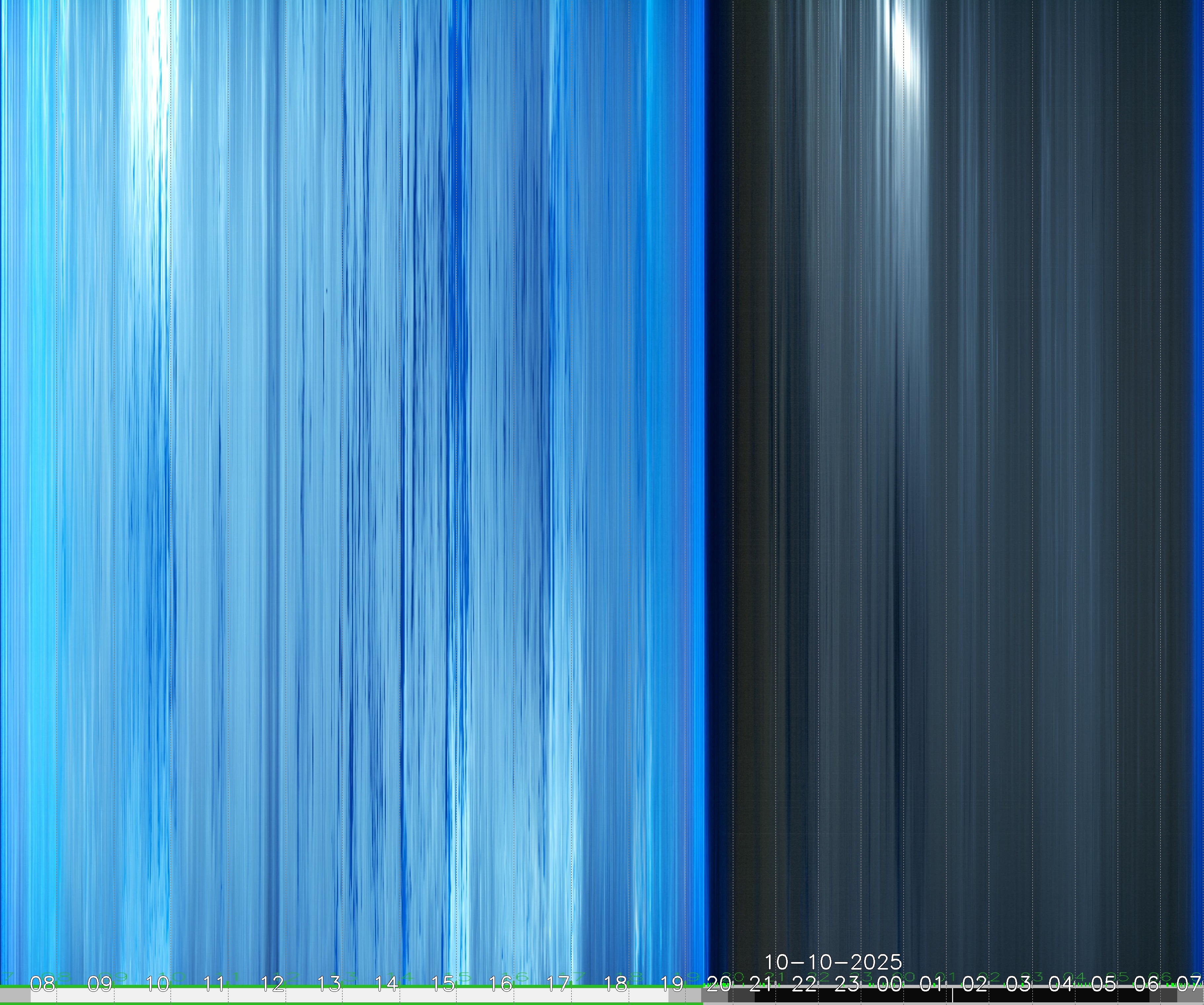Viewport: 1204px width, 1005px height.
Task: Click the 19 hour marker near dusk
Action: 672,985
